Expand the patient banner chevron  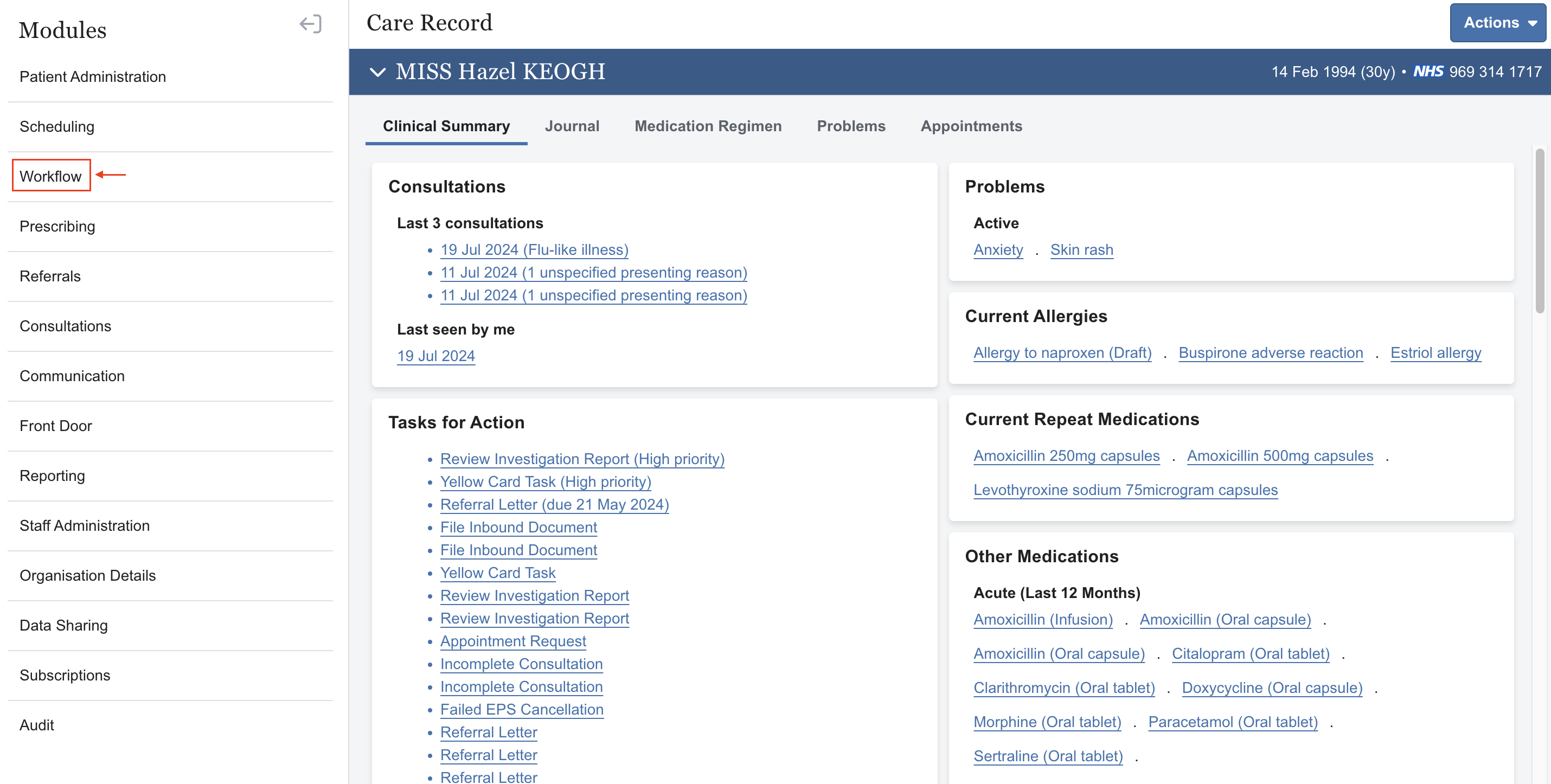[377, 72]
